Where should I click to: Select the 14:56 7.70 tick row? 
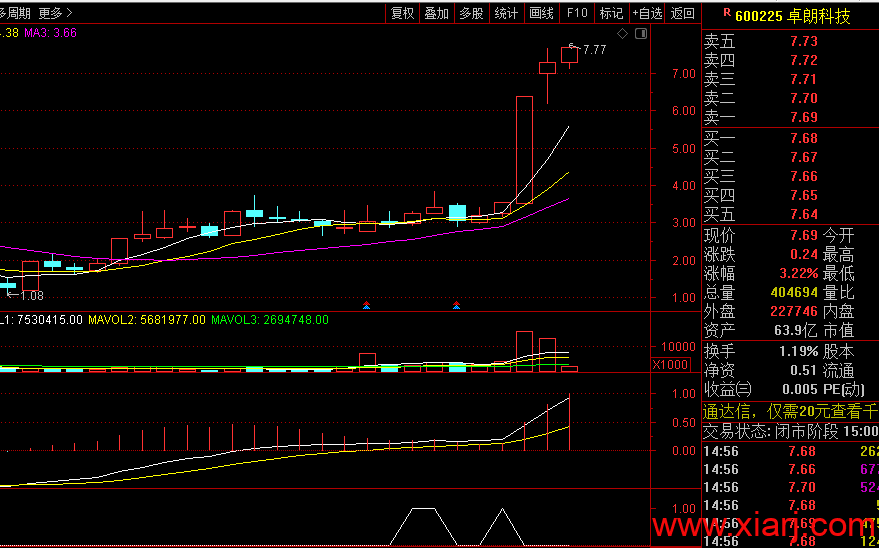click(x=790, y=487)
